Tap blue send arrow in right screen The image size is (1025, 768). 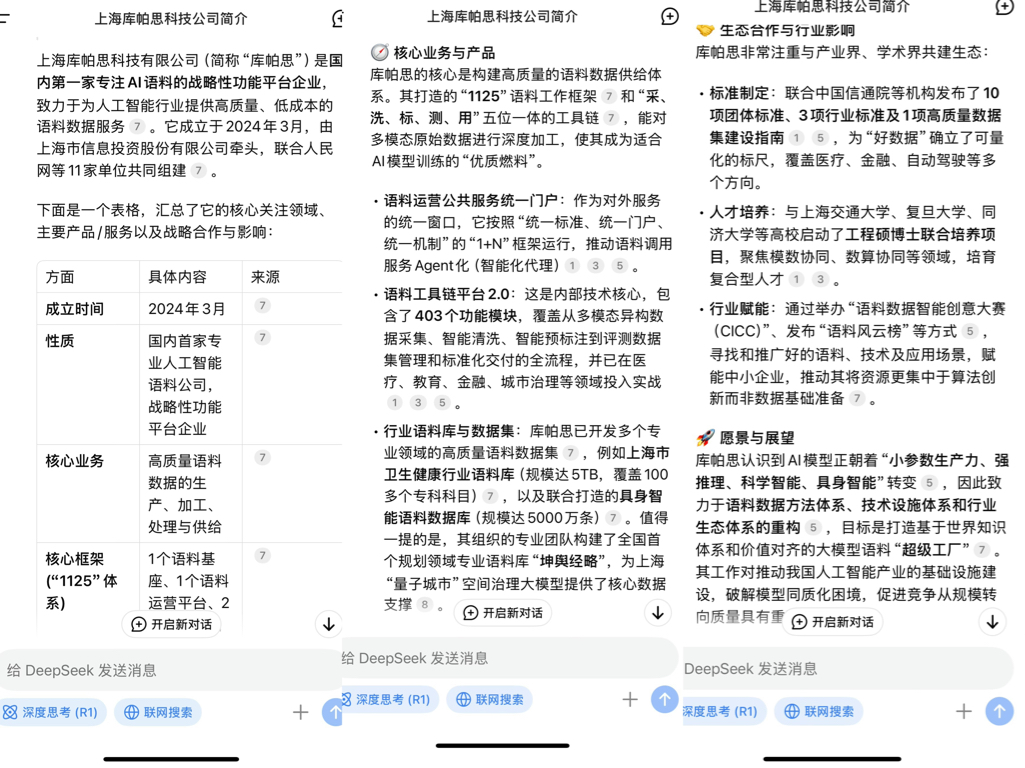(x=999, y=711)
